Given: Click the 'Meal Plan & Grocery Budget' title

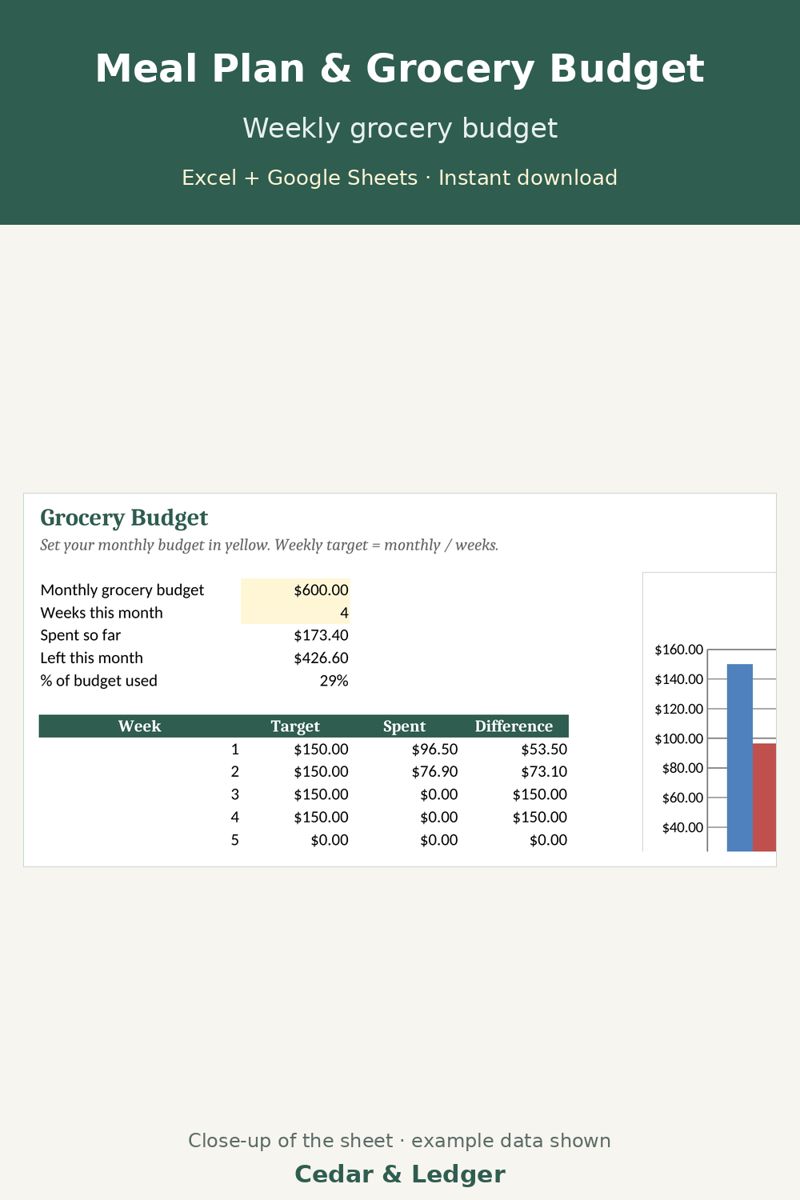Looking at the screenshot, I should click(x=400, y=70).
